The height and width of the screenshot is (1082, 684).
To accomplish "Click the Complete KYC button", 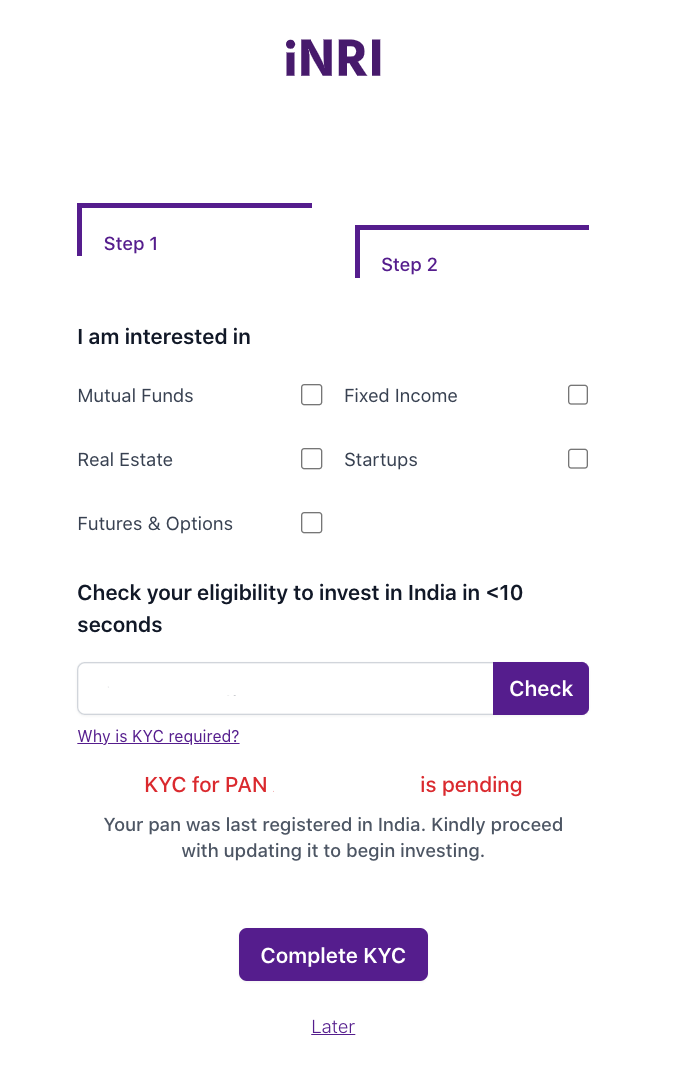I will coord(333,954).
